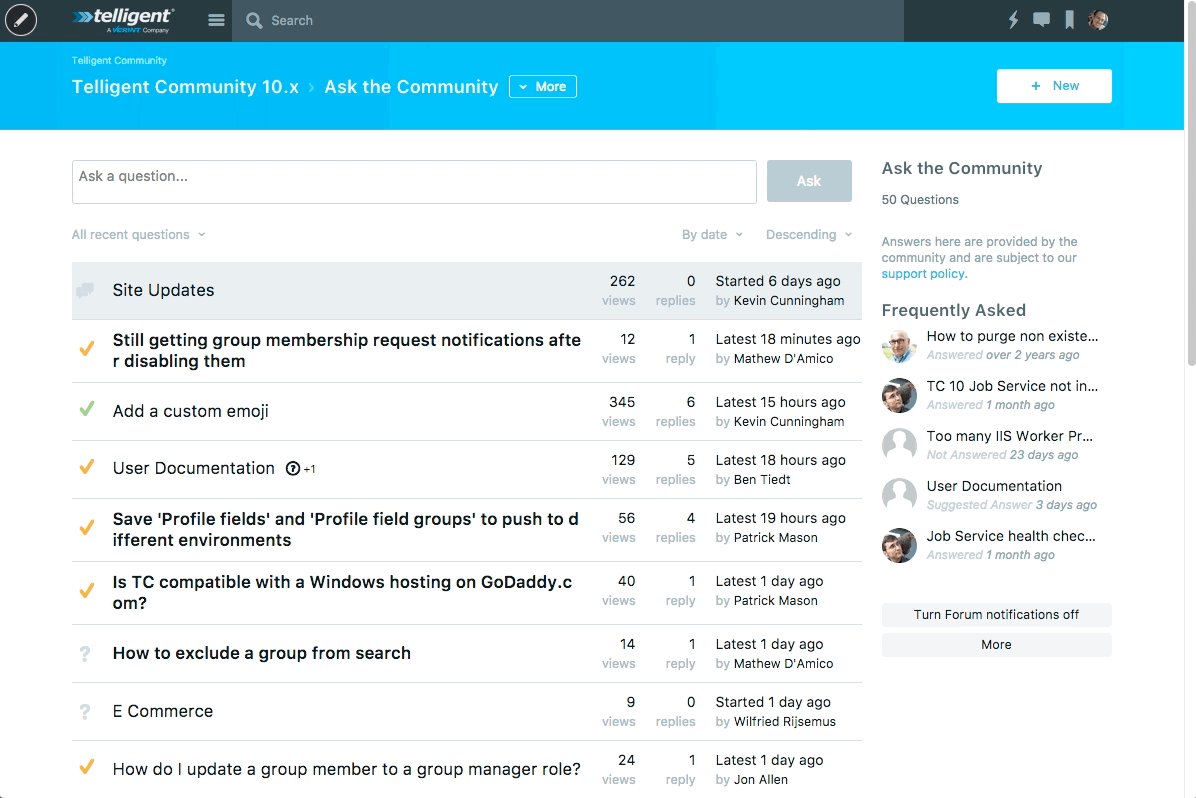Click question mark icon beside How to exclude a group
This screenshot has width=1196, height=798.
coord(85,654)
